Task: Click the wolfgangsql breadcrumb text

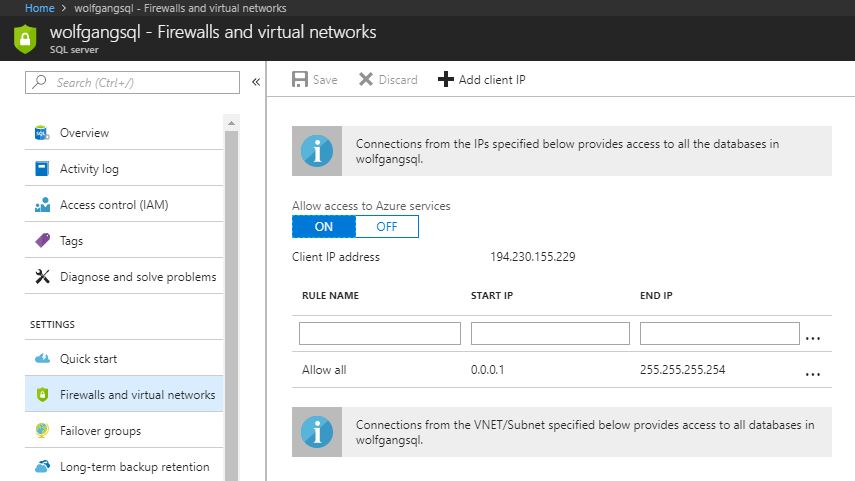Action: coord(180,8)
